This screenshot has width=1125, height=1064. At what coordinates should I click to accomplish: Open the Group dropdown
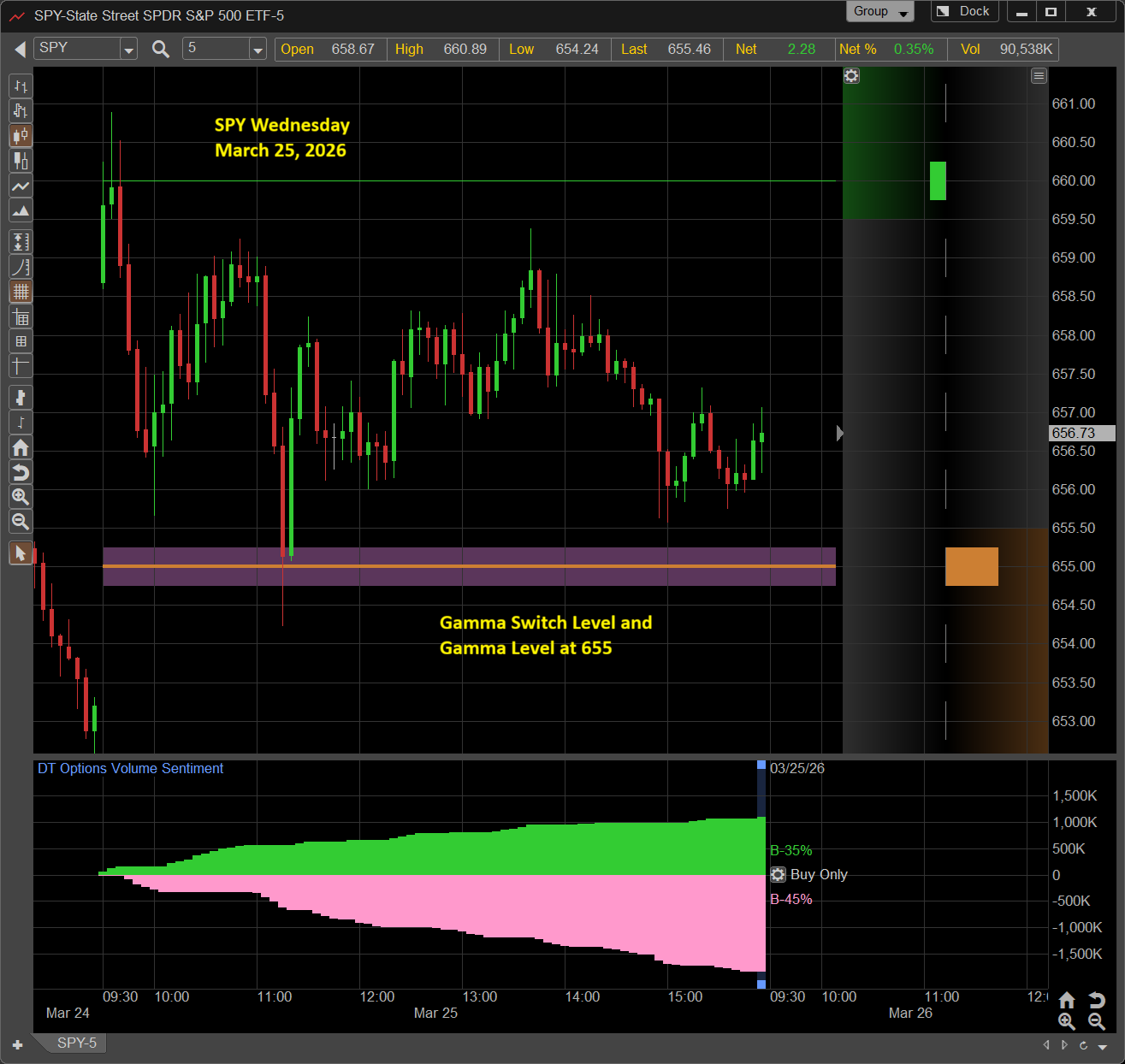click(879, 11)
